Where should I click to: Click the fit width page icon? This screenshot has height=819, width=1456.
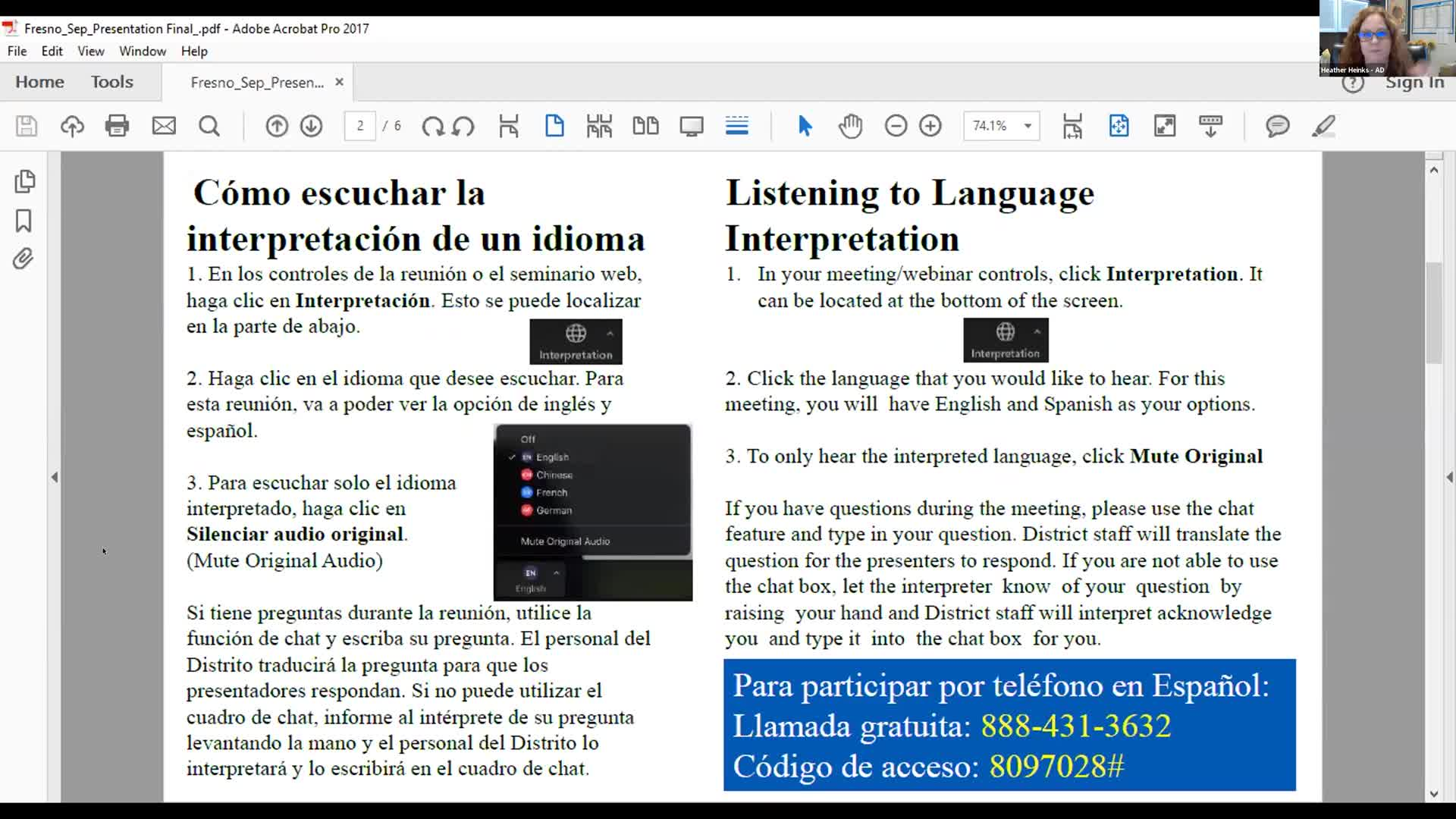pyautogui.click(x=1072, y=126)
